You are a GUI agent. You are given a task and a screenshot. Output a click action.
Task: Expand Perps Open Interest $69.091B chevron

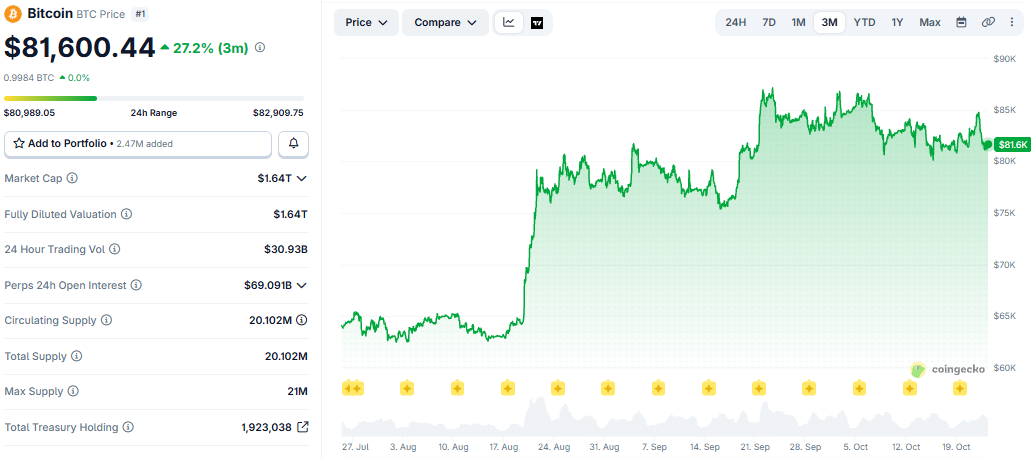[x=302, y=285]
